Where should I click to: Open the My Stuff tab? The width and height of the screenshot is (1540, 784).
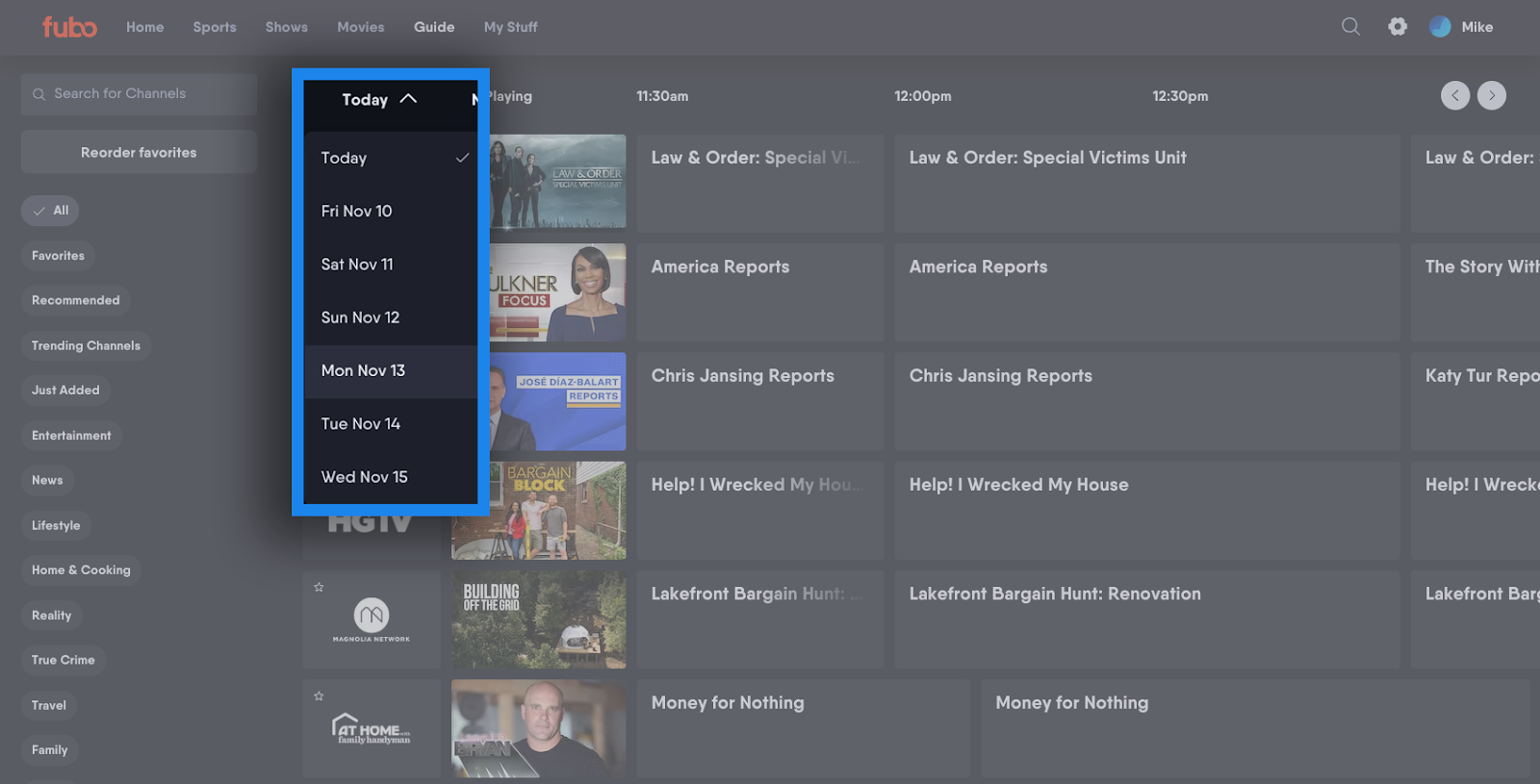tap(511, 27)
